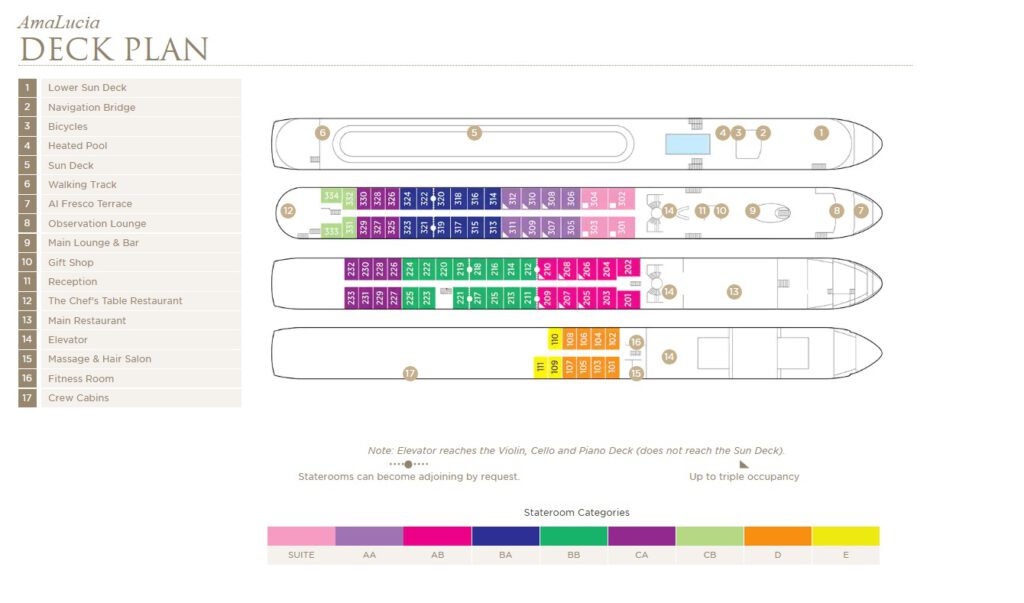This screenshot has height=603, width=1024.
Task: Click the "Walking Track" legend label
Action: pos(82,185)
